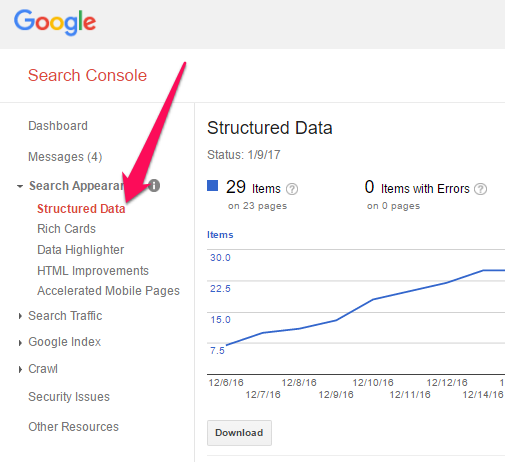The image size is (505, 462).
Task: Click the 12/8/16 date on chart axis
Action: tap(299, 382)
